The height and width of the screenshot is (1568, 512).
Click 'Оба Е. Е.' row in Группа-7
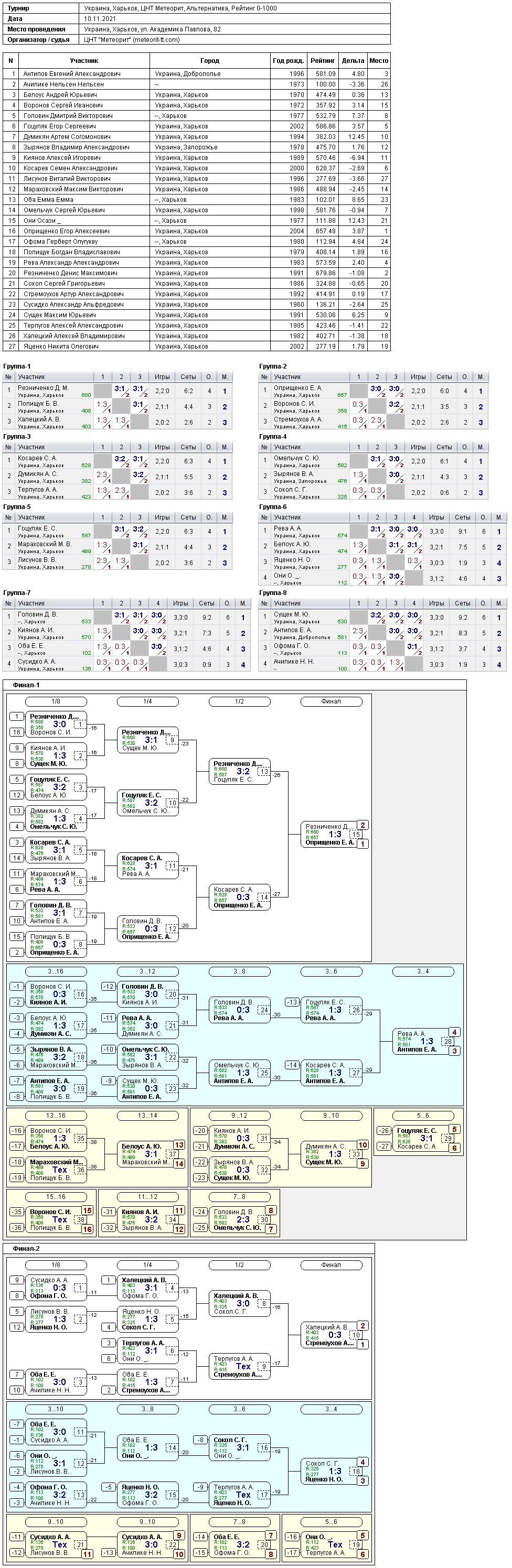tap(126, 648)
